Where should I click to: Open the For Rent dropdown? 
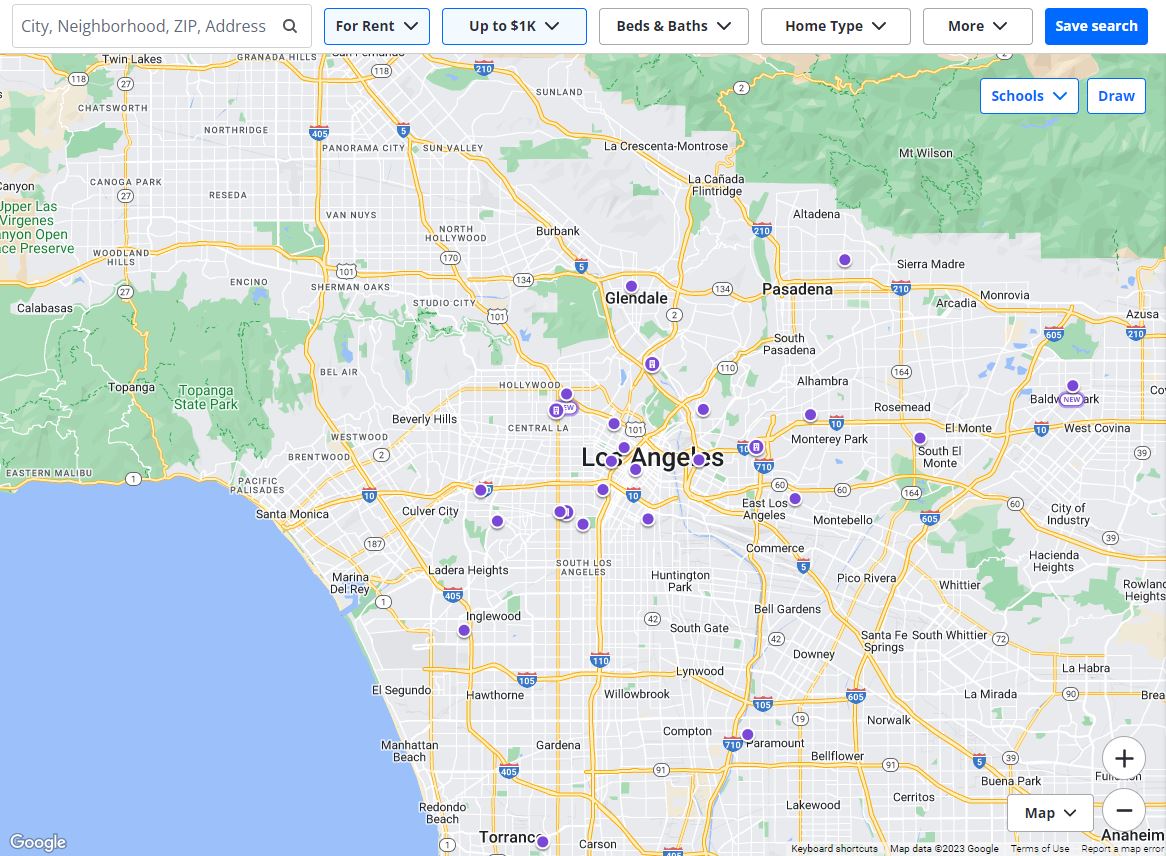click(376, 26)
